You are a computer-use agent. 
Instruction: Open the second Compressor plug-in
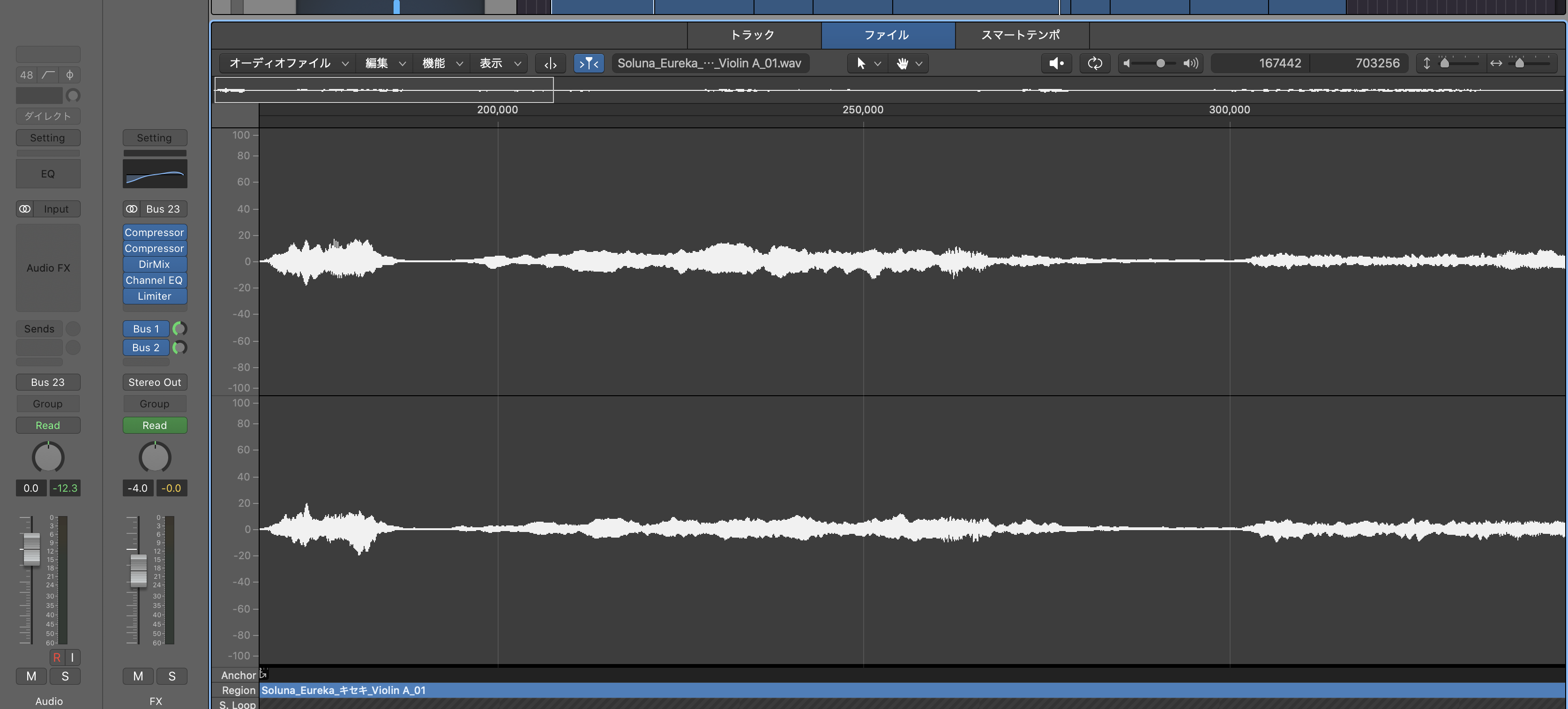[155, 248]
